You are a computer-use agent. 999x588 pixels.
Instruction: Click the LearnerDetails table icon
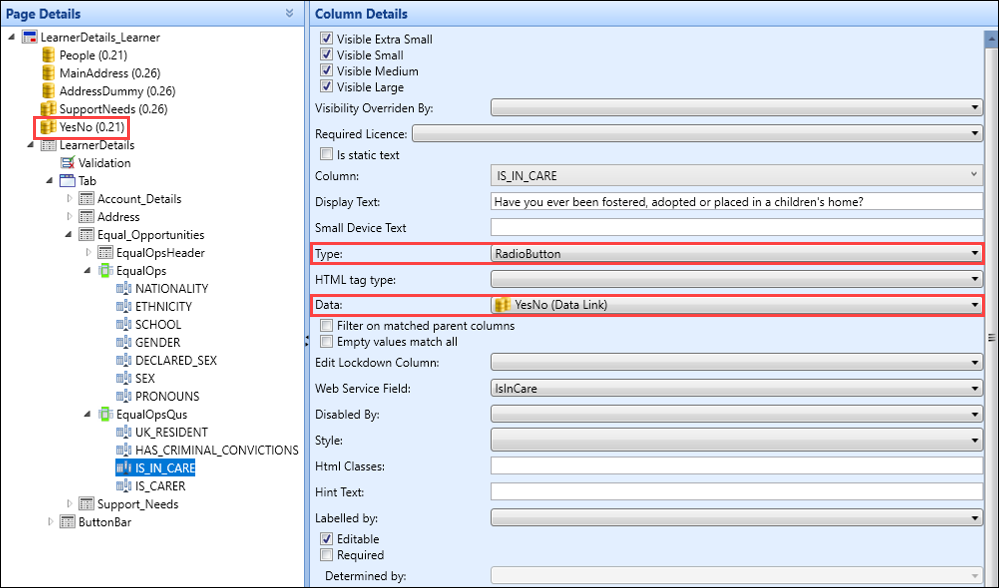pyautogui.click(x=48, y=145)
